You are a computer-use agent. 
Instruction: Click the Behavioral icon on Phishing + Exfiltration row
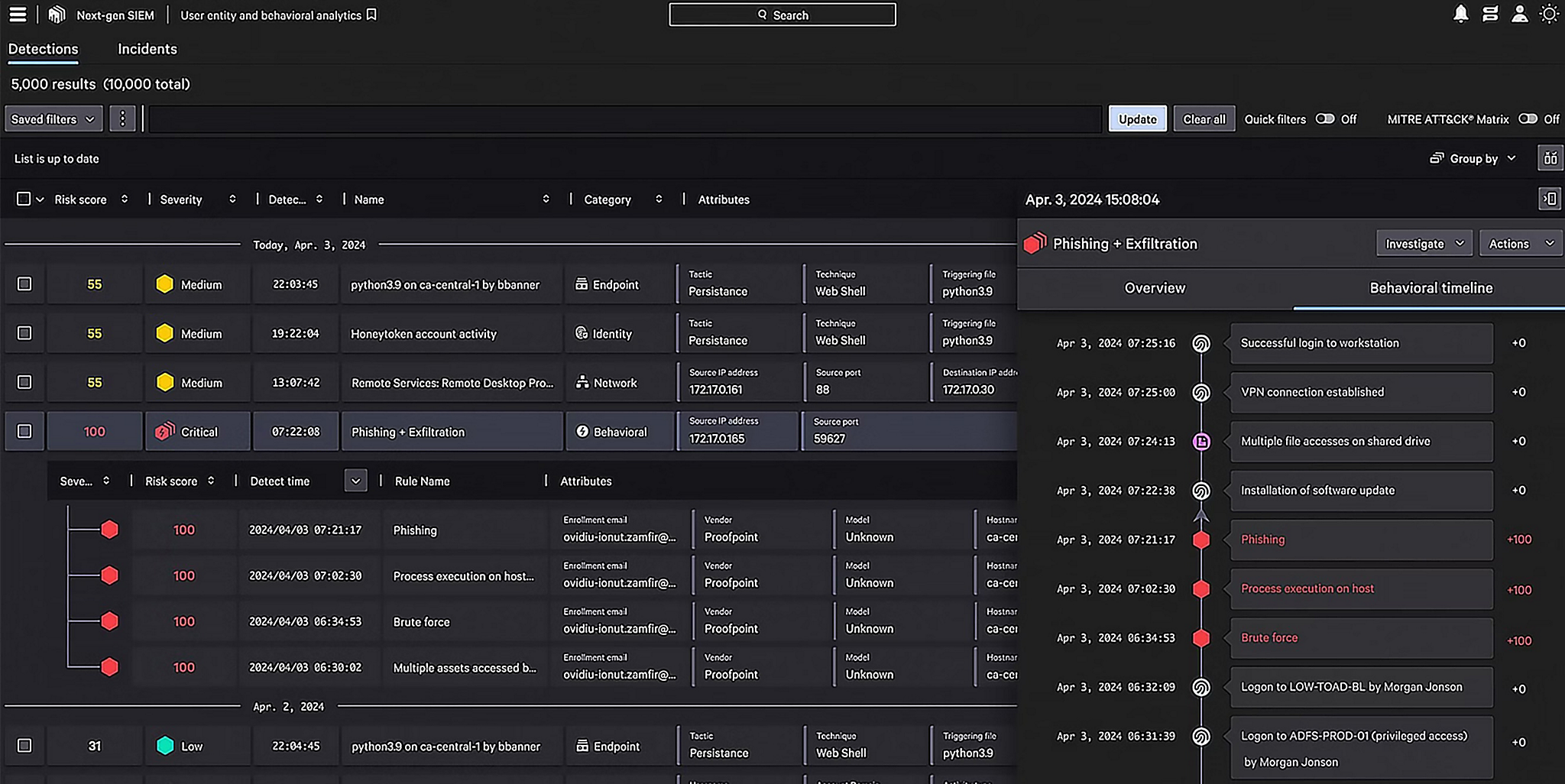[583, 431]
